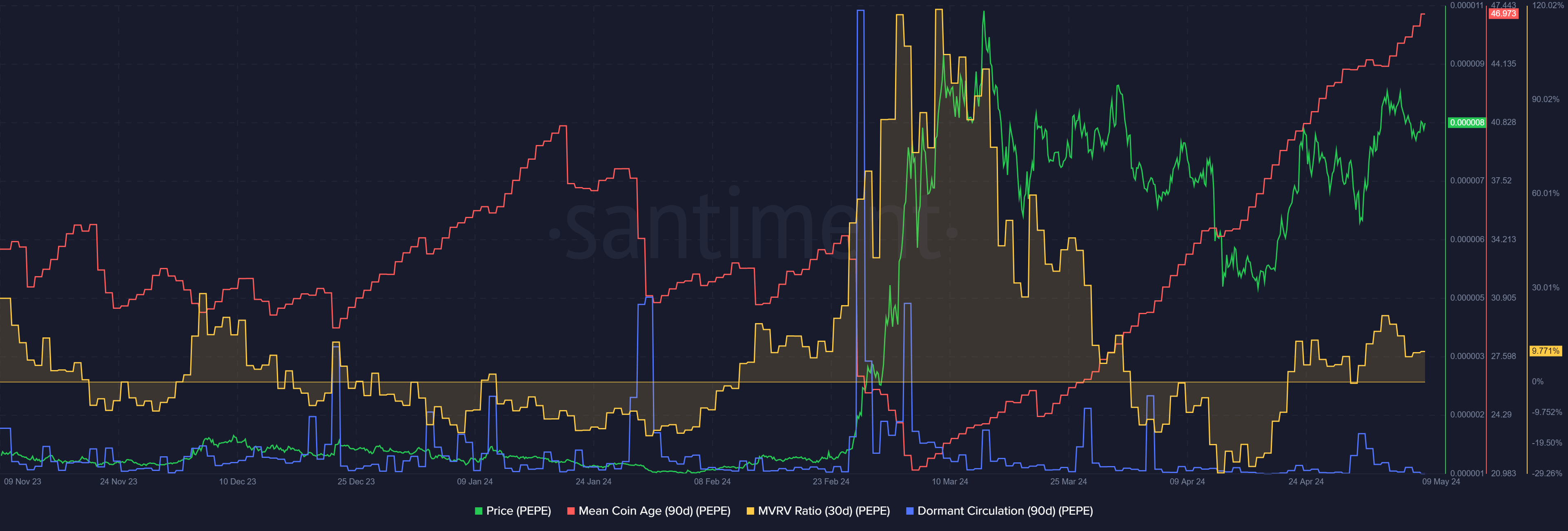The width and height of the screenshot is (1568, 531).
Task: Click the 0% MVRV axis value
Action: point(1537,382)
